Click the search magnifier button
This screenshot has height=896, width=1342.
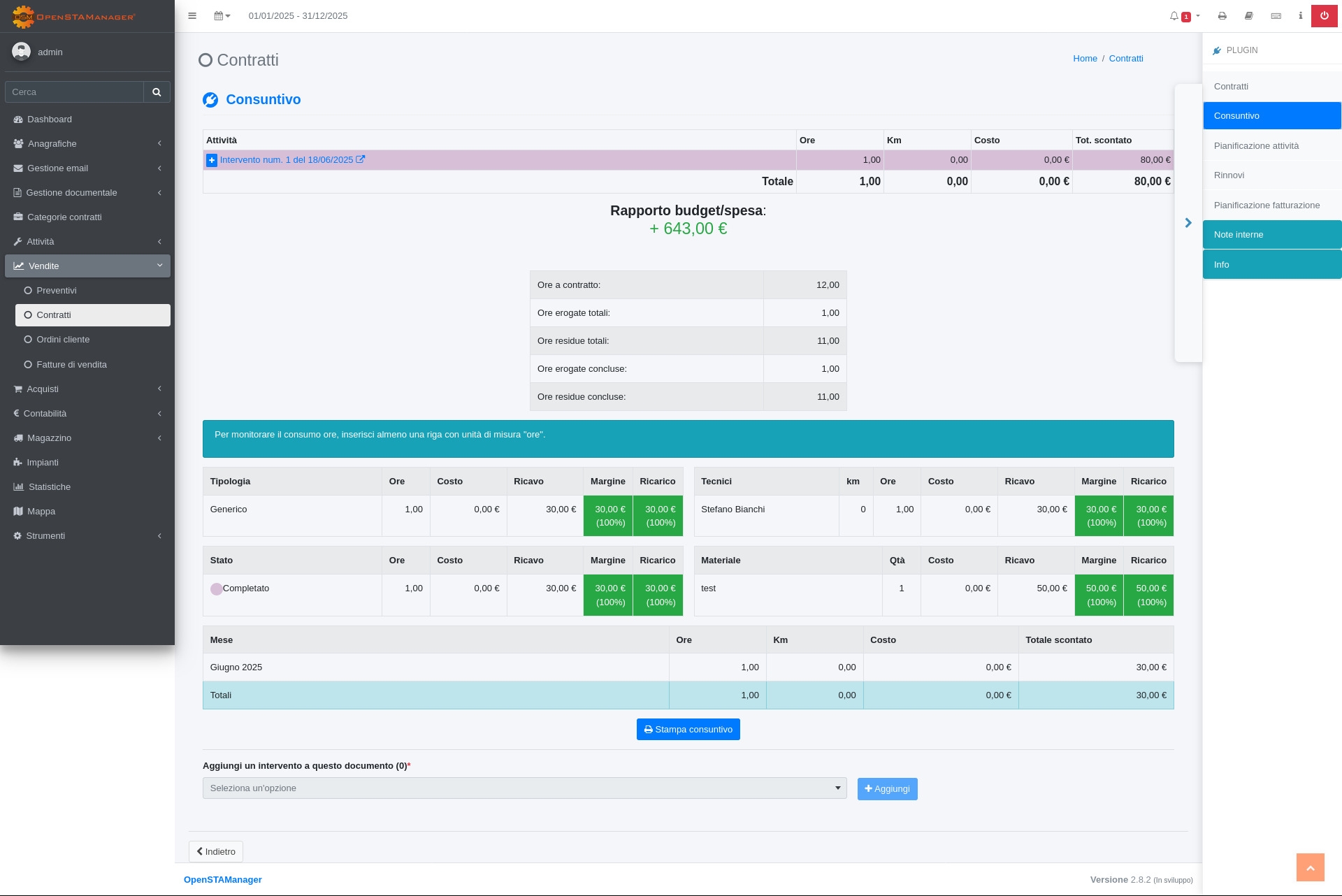click(157, 92)
